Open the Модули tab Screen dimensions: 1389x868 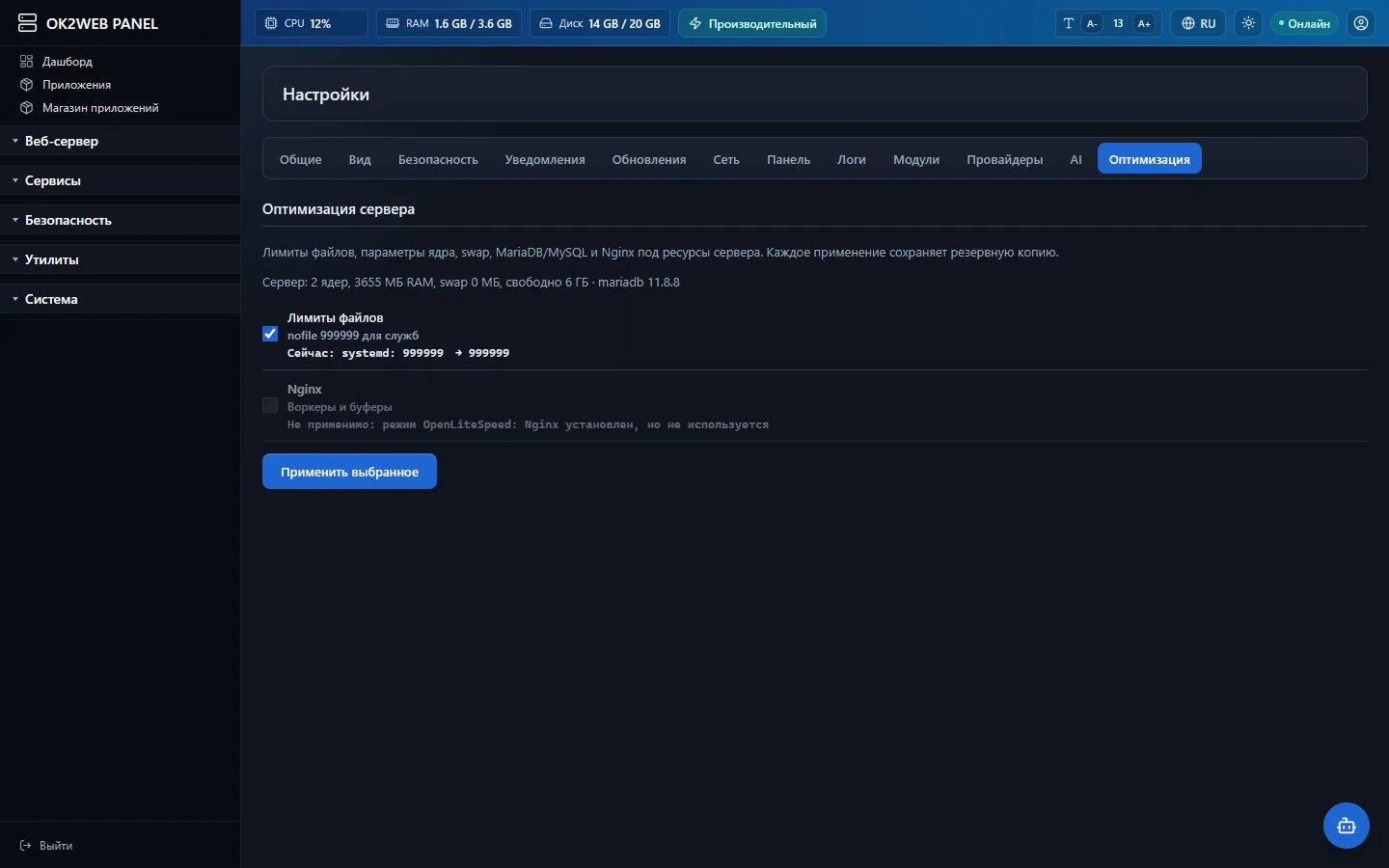click(x=916, y=159)
